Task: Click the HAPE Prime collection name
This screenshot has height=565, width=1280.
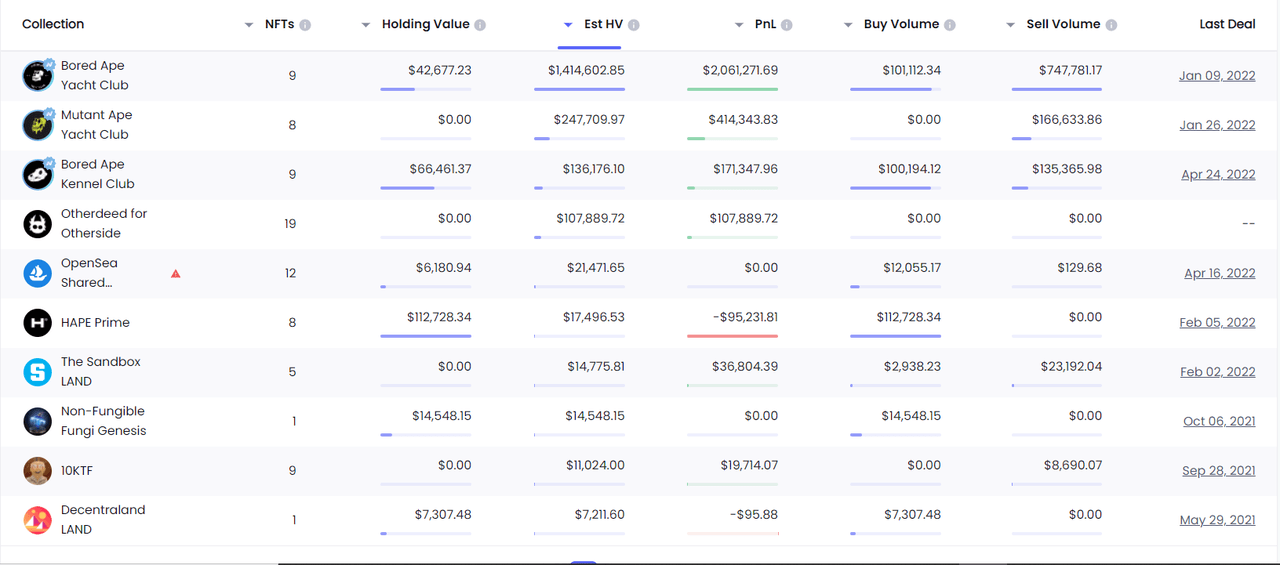Action: tap(95, 322)
